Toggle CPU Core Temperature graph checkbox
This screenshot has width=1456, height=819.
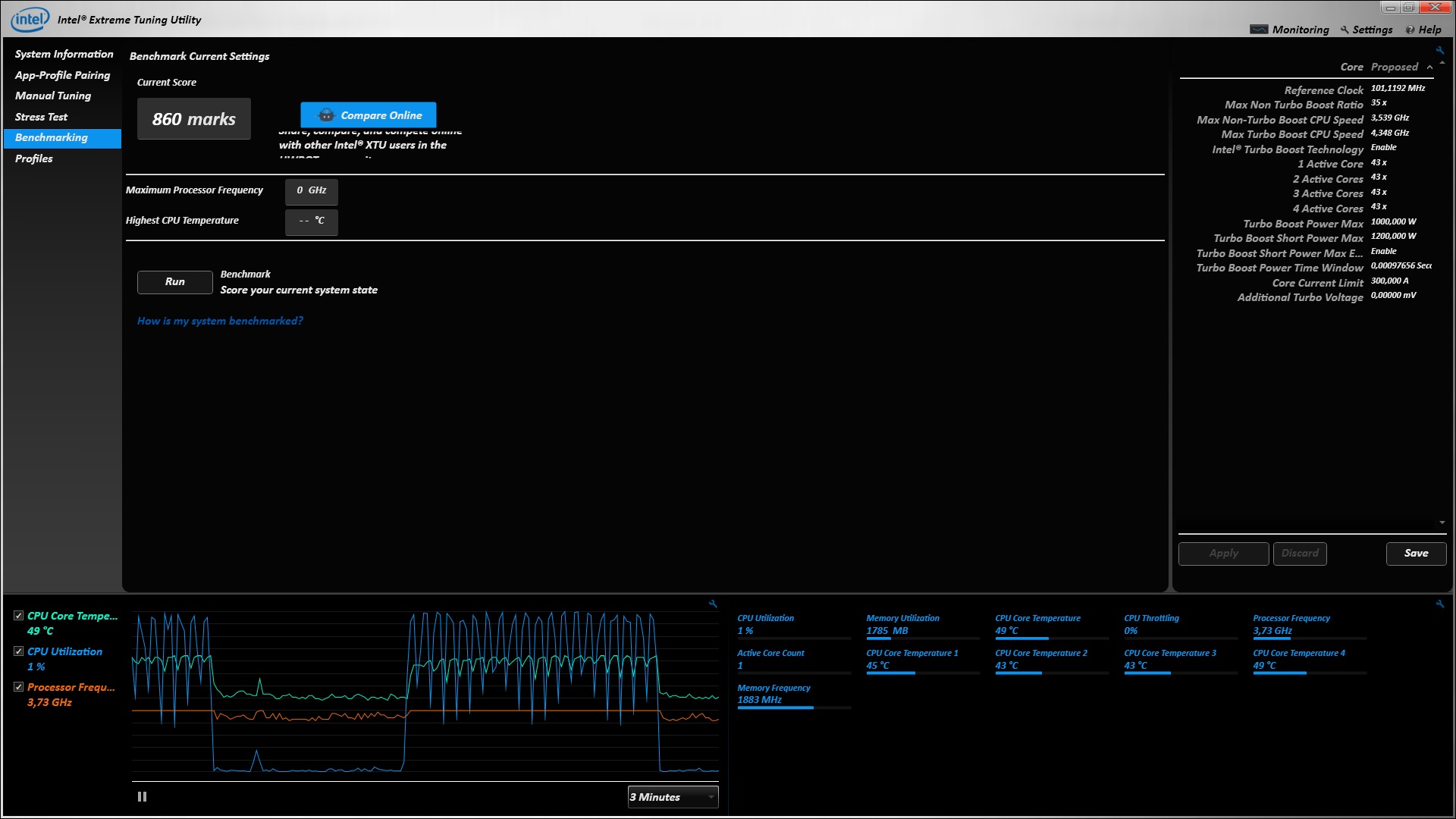tap(19, 616)
